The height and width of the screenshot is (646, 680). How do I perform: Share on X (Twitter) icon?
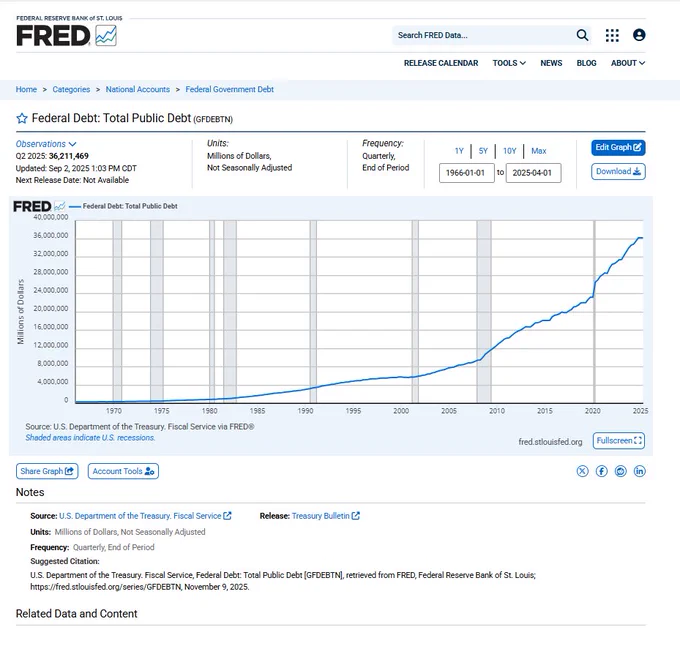click(583, 471)
